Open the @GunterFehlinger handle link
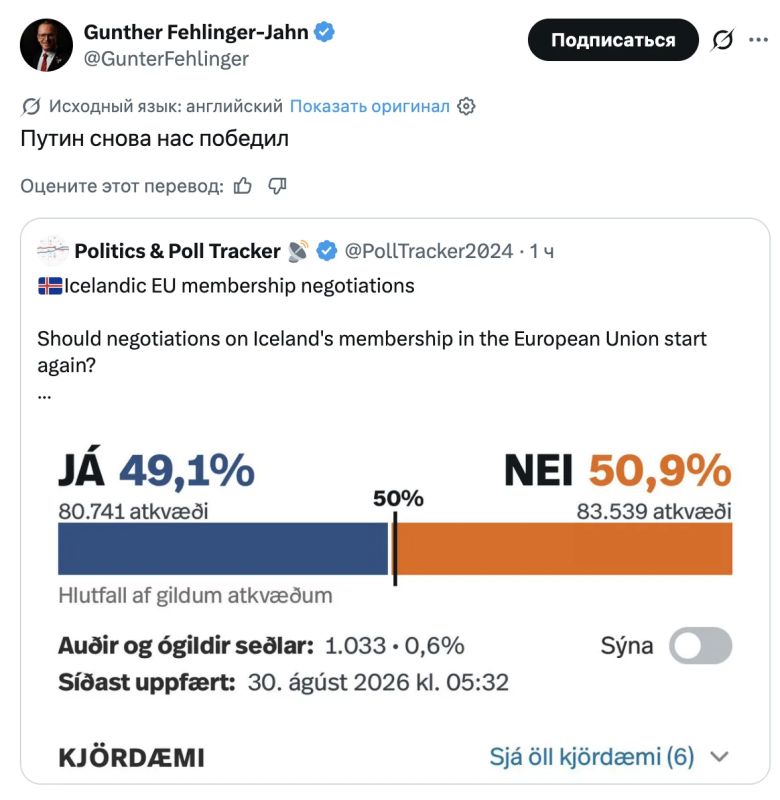The height and width of the screenshot is (800, 780). pos(166,59)
